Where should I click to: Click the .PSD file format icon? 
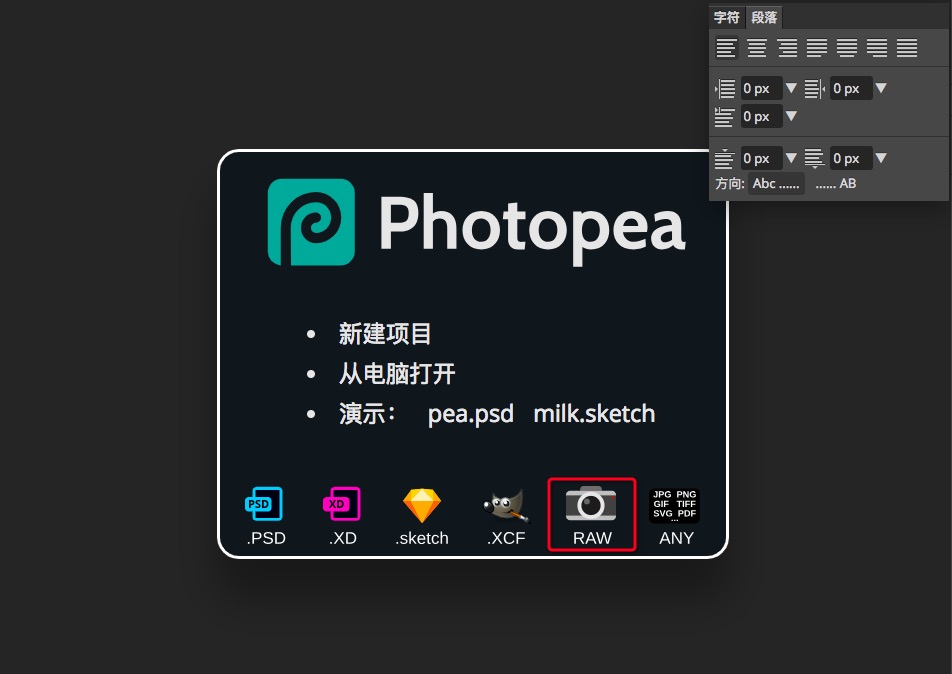264,503
